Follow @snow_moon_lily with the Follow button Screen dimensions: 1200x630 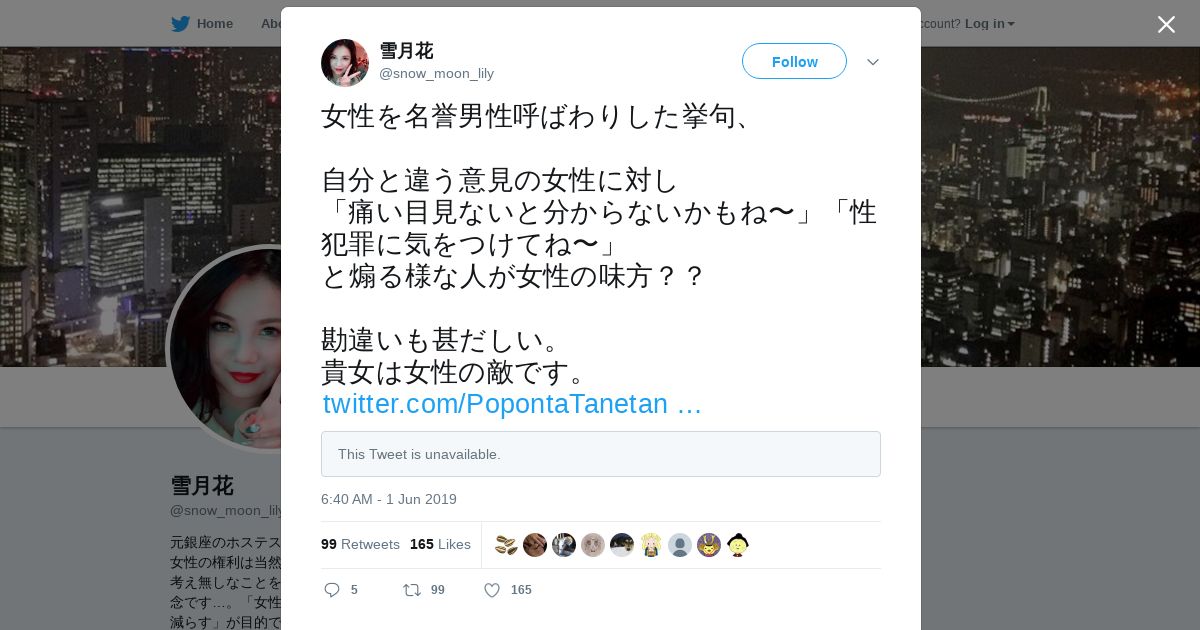(794, 61)
